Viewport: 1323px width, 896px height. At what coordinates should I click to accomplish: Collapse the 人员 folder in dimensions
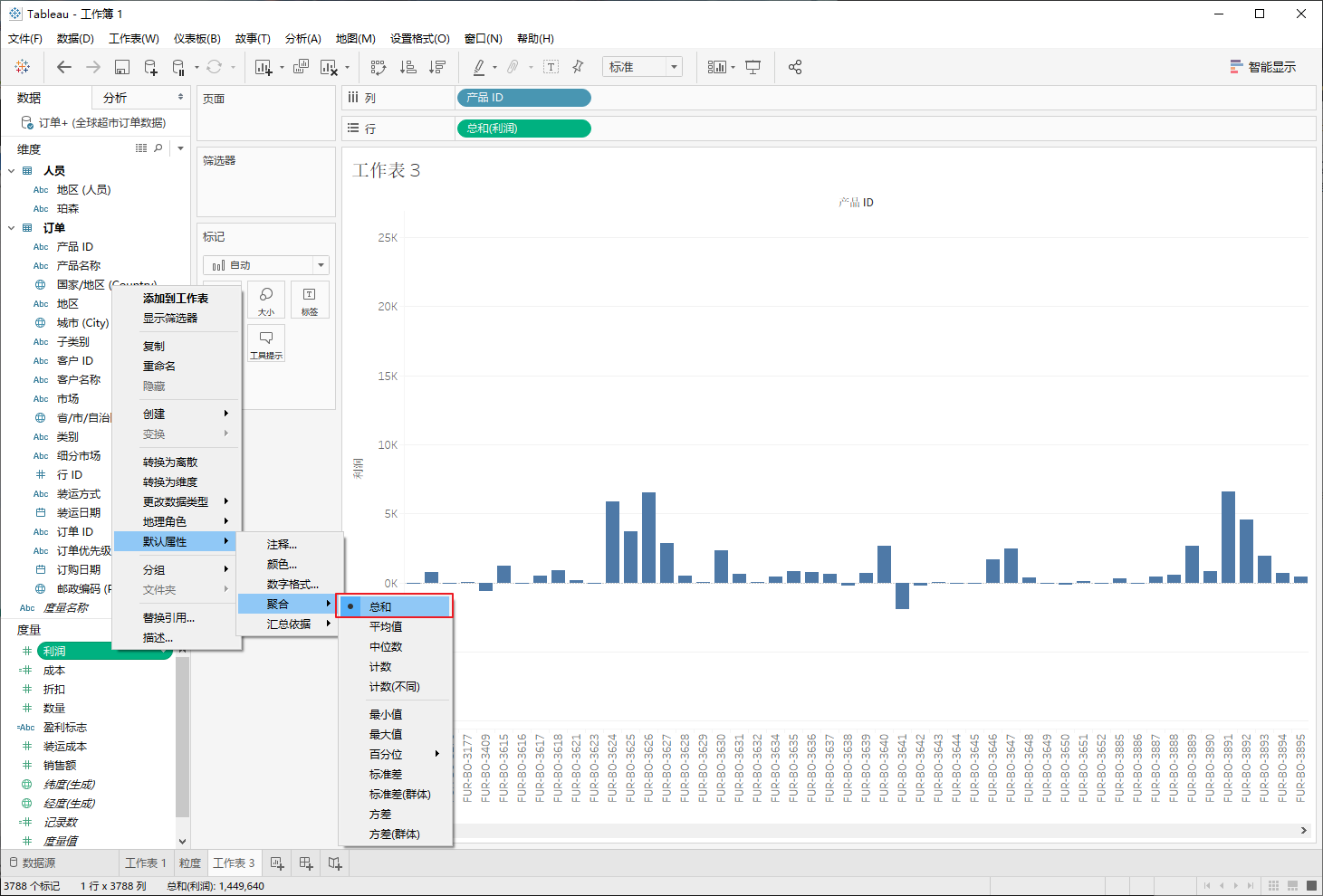(12, 170)
